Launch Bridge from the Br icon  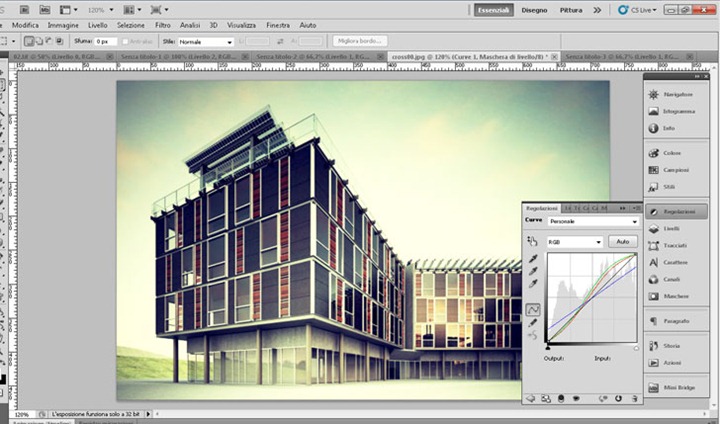[24, 9]
